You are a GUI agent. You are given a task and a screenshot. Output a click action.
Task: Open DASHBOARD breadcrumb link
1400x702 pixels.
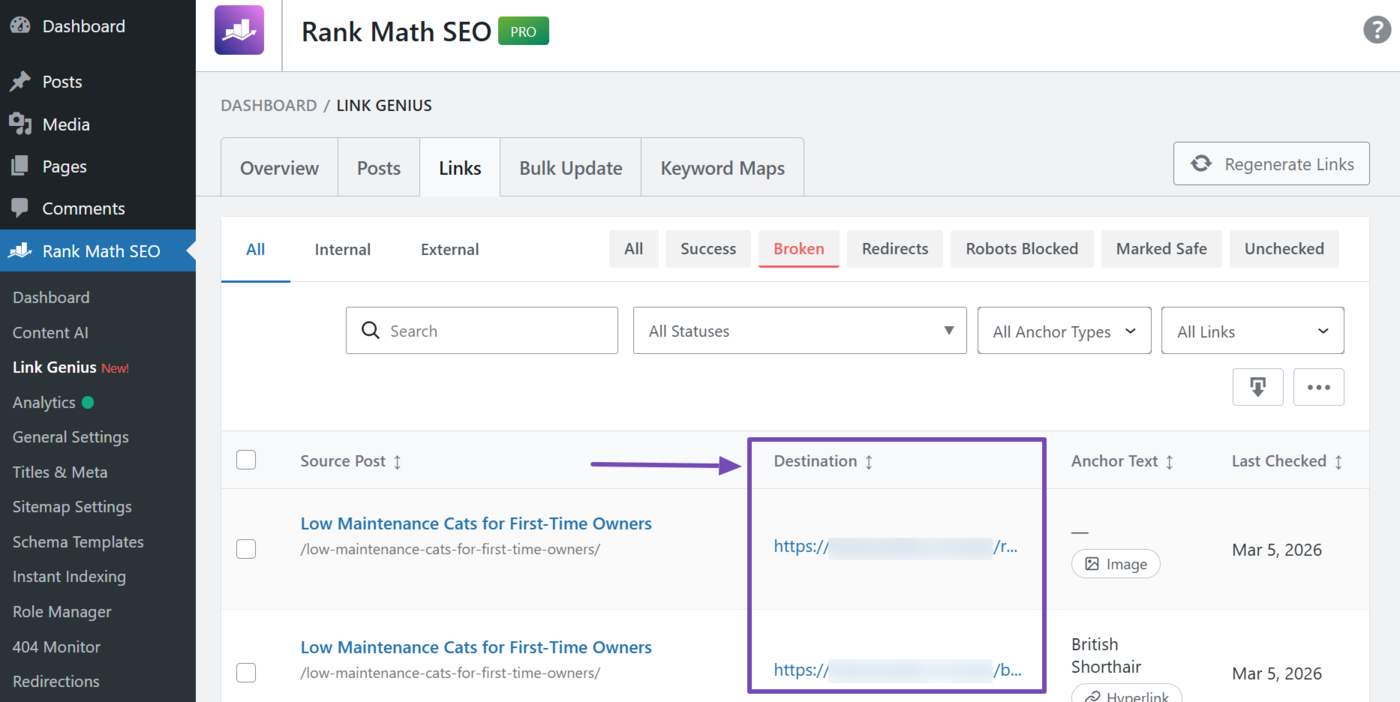[x=268, y=105]
